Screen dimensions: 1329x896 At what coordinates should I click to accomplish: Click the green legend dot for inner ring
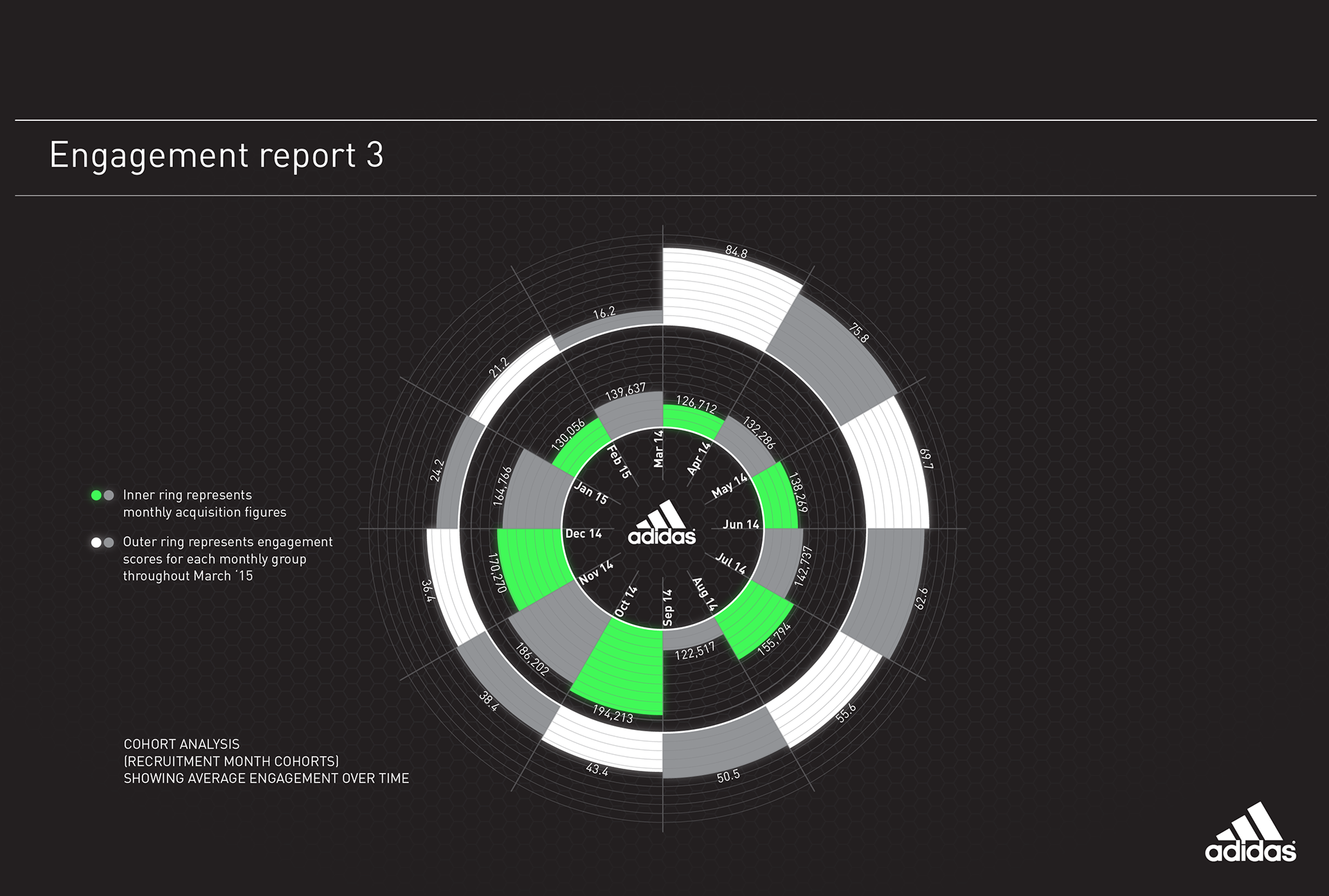click(x=96, y=495)
